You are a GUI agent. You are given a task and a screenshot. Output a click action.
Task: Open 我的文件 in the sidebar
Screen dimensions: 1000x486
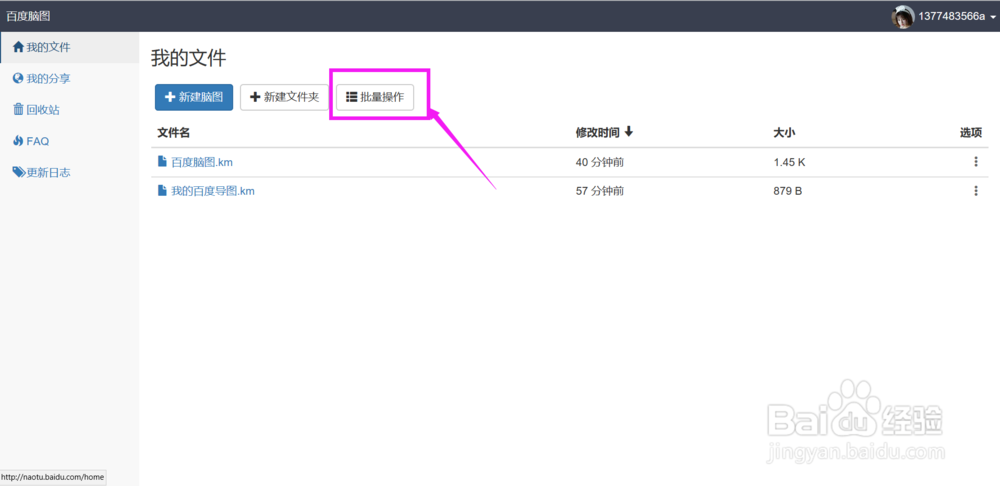coord(70,47)
